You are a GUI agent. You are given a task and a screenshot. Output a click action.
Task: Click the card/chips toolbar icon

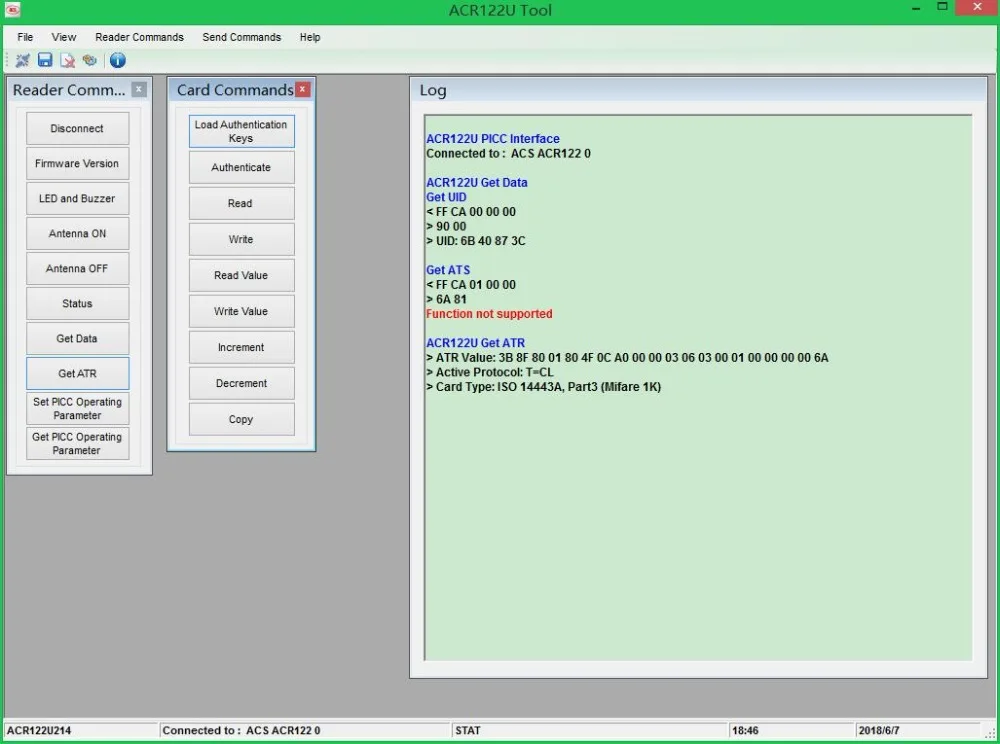tap(89, 60)
